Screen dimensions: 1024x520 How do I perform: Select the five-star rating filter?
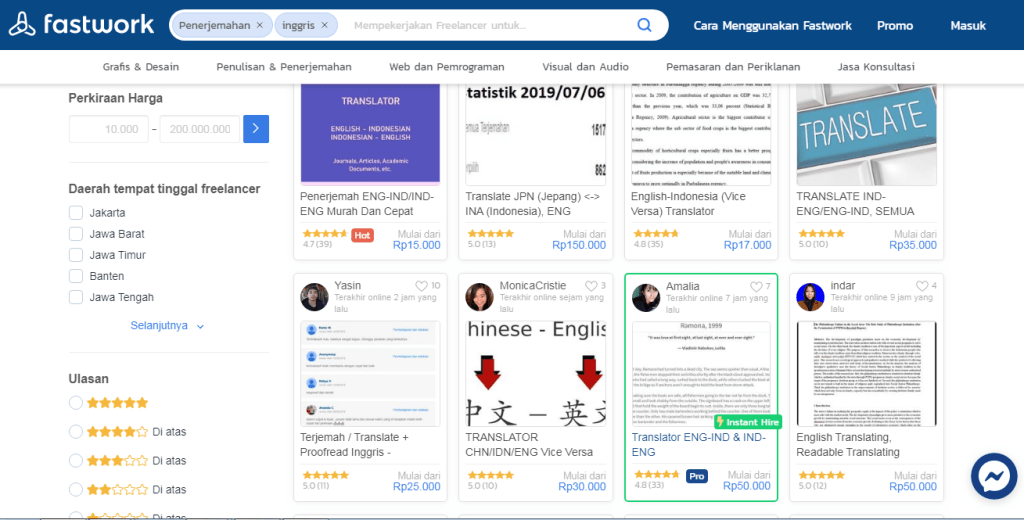[x=75, y=403]
